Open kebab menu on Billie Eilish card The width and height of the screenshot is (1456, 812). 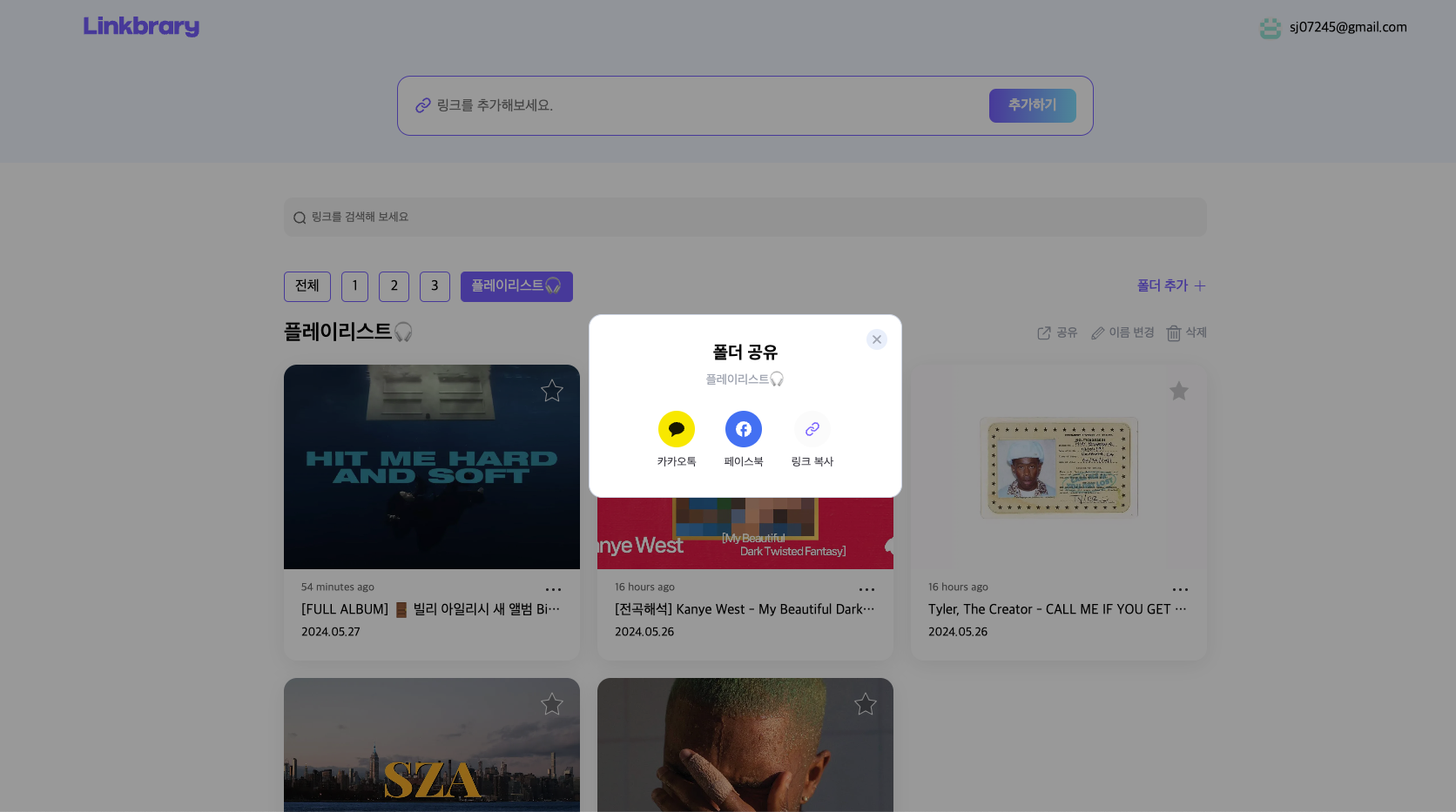pyautogui.click(x=554, y=589)
